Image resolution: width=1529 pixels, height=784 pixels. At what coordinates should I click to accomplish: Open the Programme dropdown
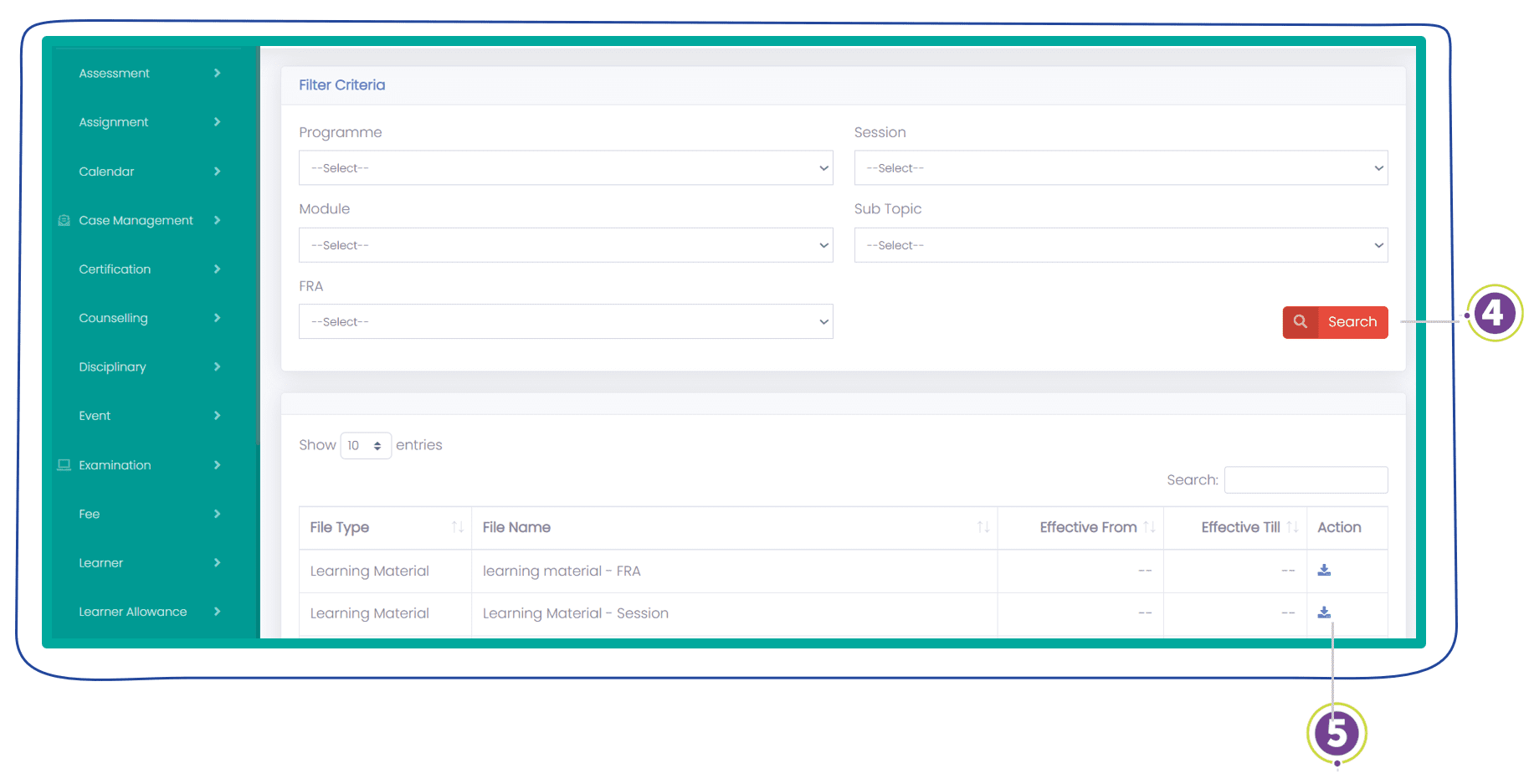pyautogui.click(x=565, y=168)
